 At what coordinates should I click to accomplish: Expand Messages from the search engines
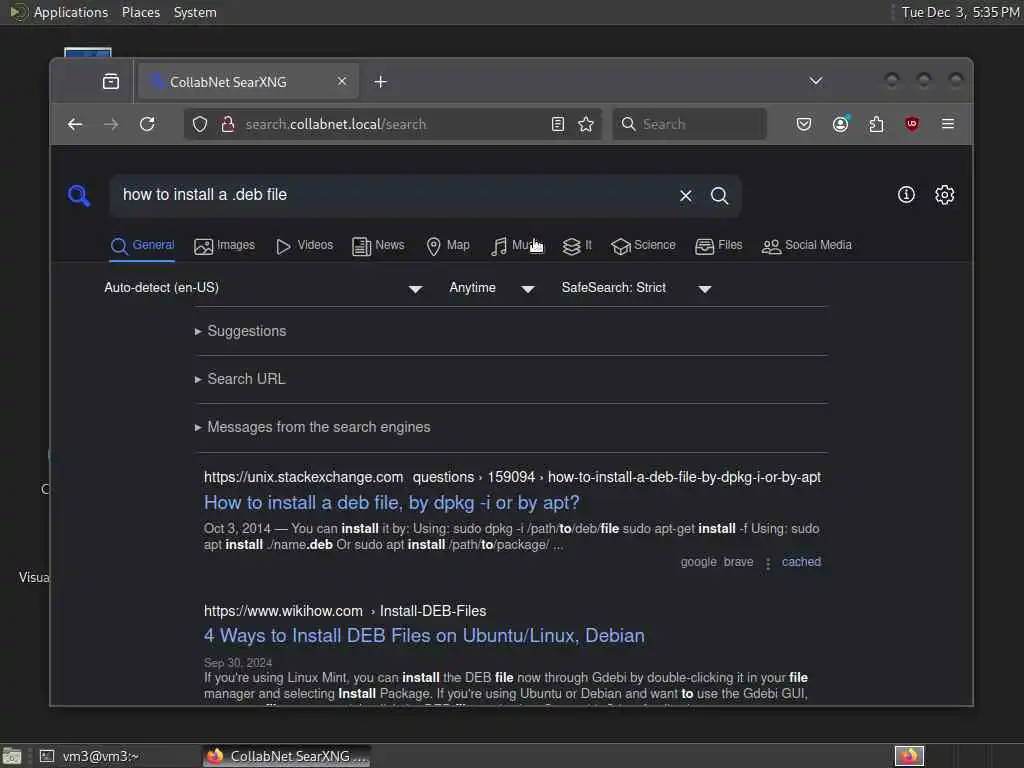pos(313,427)
